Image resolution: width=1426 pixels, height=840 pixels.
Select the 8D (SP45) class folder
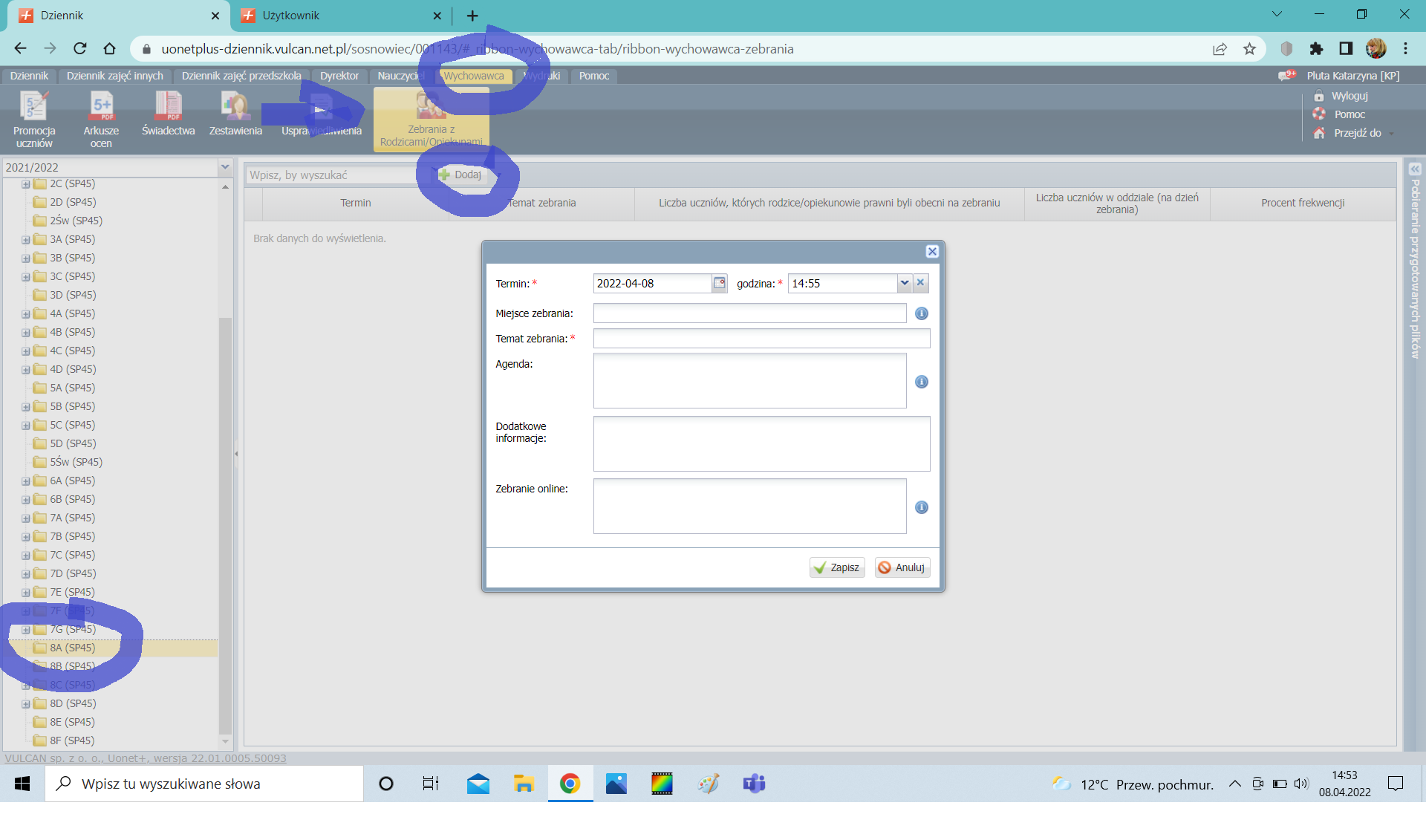[73, 703]
